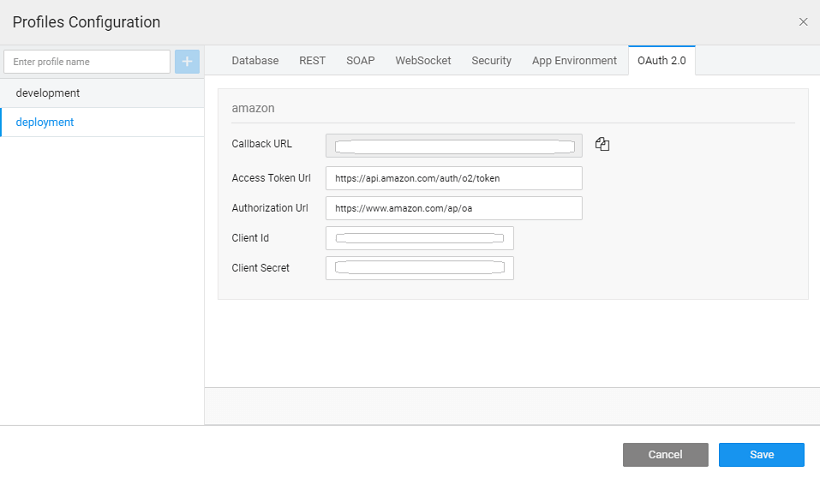
Task: Copy the Callback URL to clipboard
Action: point(602,145)
